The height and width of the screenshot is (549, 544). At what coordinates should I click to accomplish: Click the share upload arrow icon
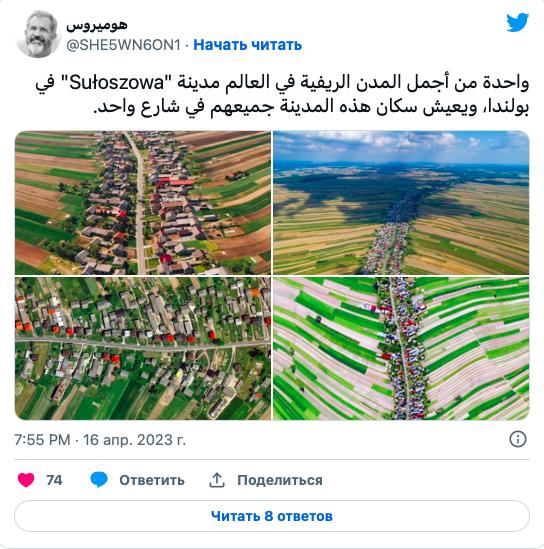click(216, 480)
